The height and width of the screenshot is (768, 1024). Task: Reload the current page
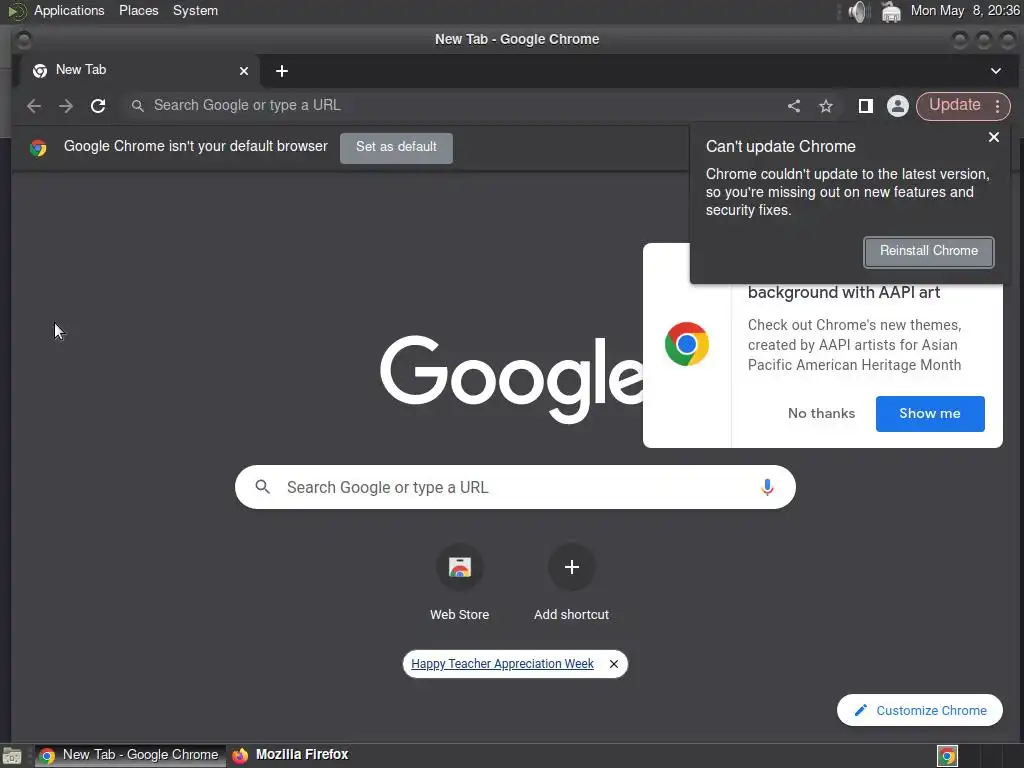(x=98, y=106)
